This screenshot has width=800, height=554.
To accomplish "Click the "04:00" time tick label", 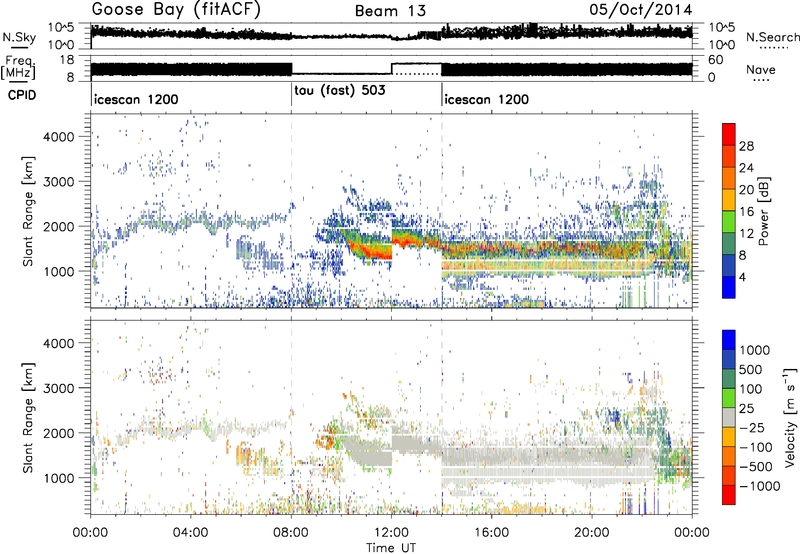I will [x=190, y=533].
